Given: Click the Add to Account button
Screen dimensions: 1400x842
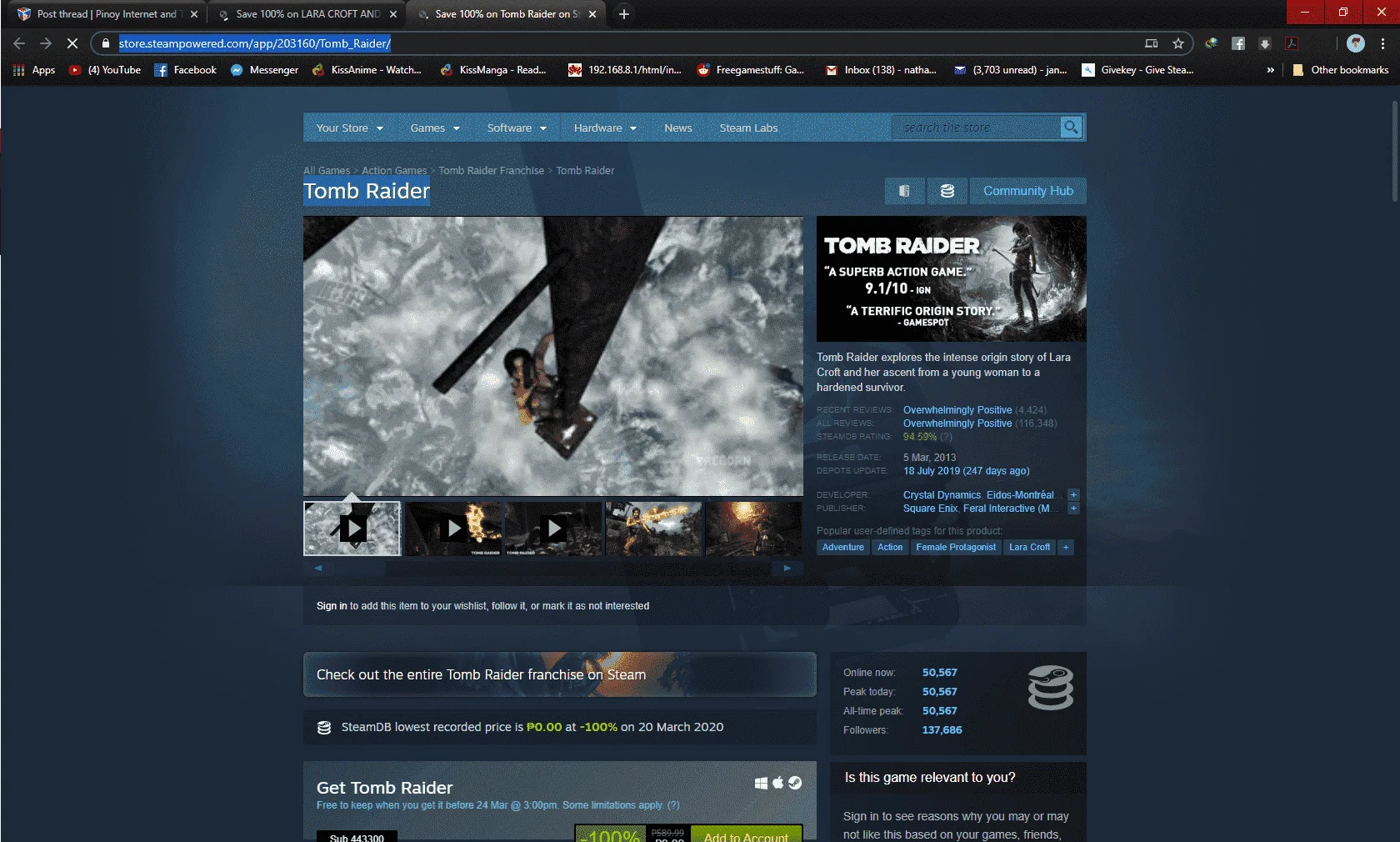Looking at the screenshot, I should click(x=746, y=835).
